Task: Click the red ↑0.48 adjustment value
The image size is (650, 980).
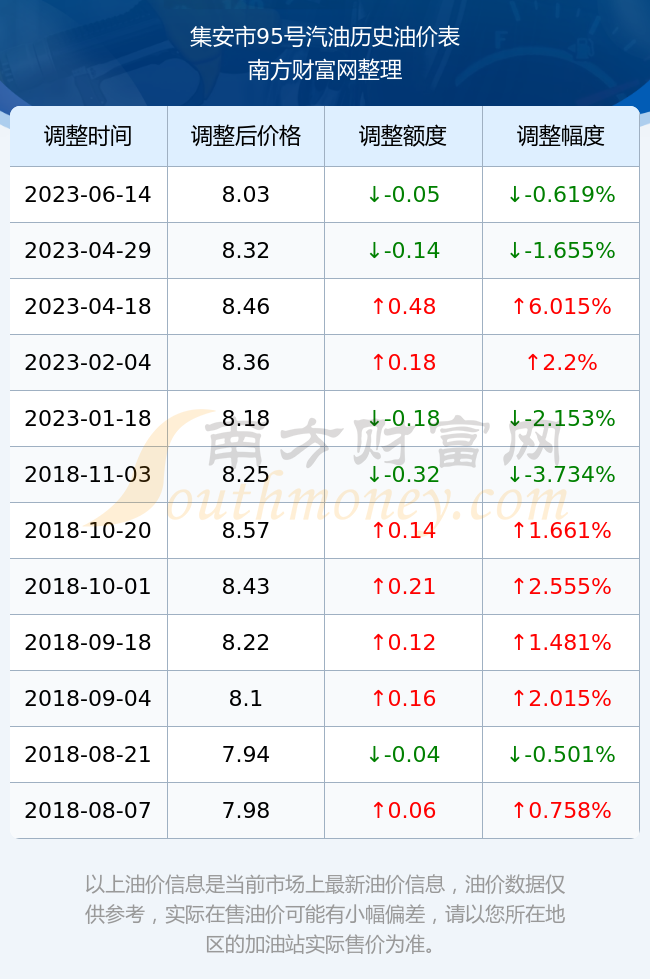Action: click(x=403, y=306)
